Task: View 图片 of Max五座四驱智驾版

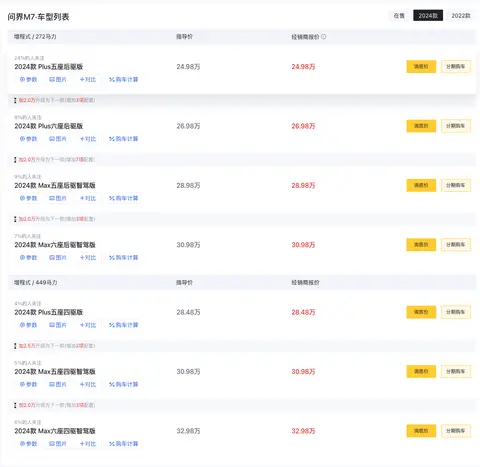Action: (58, 384)
